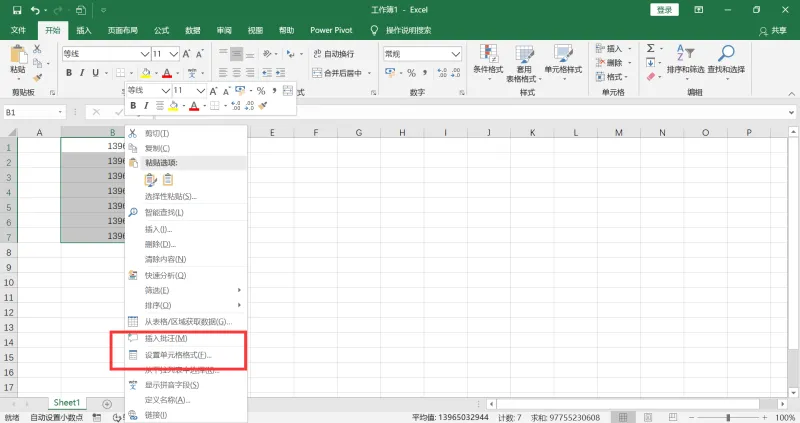Image resolution: width=800 pixels, height=423 pixels.
Task: Click the Save icon in the title bar
Action: pos(17,10)
